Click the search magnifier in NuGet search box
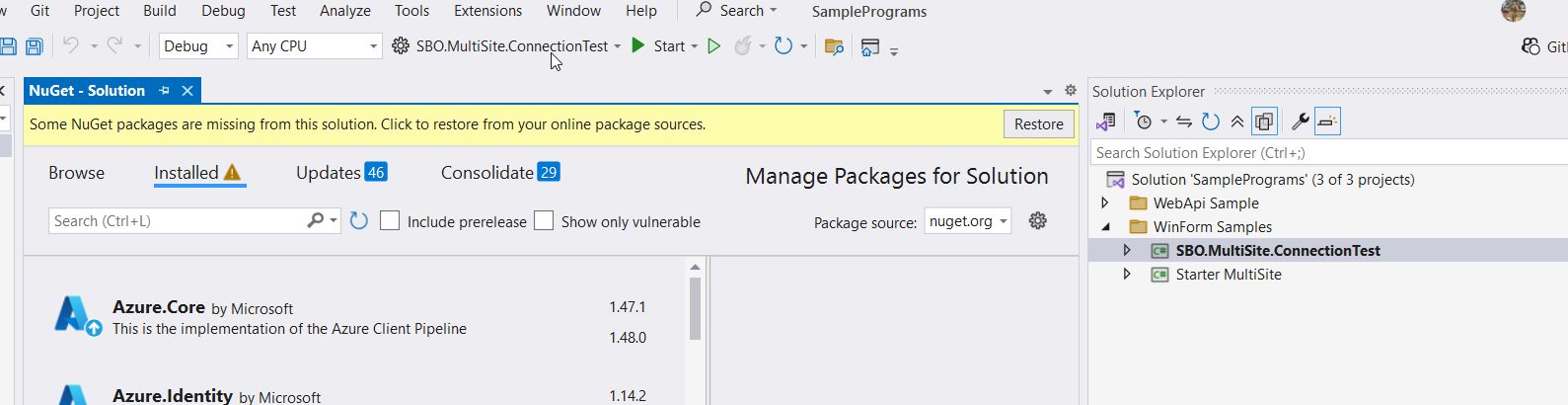Image resolution: width=1568 pixels, height=405 pixels. [315, 220]
